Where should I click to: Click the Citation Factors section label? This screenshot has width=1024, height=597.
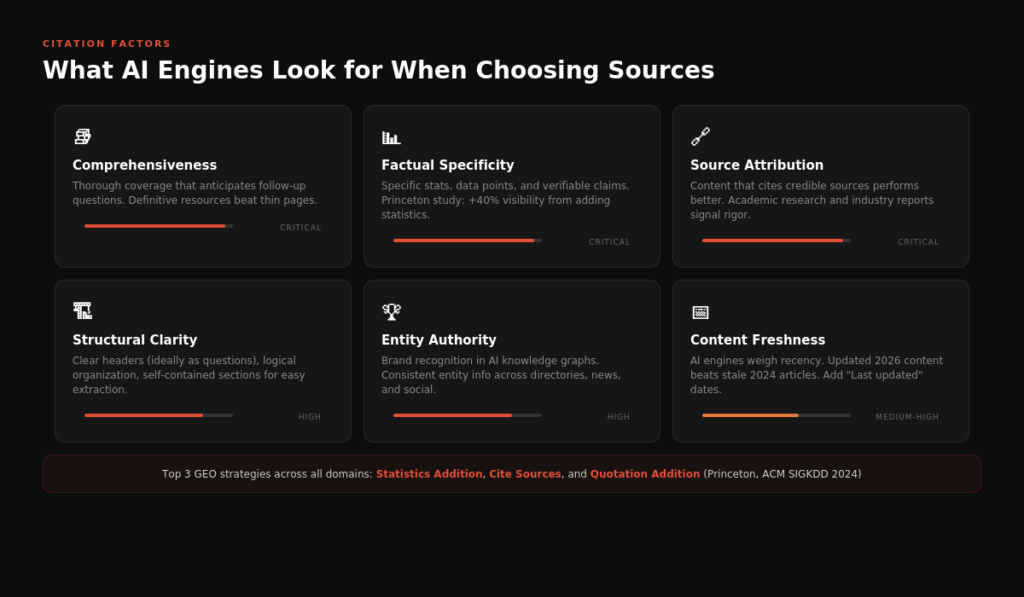106,44
